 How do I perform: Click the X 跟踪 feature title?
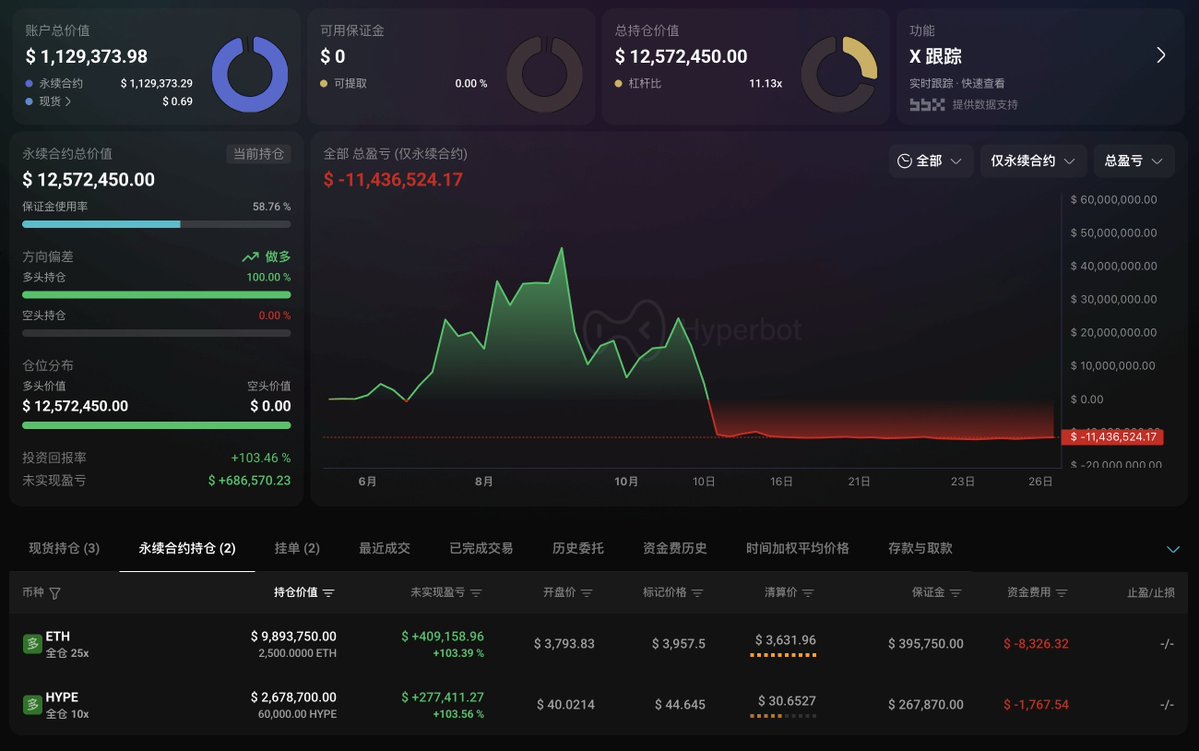(x=935, y=56)
